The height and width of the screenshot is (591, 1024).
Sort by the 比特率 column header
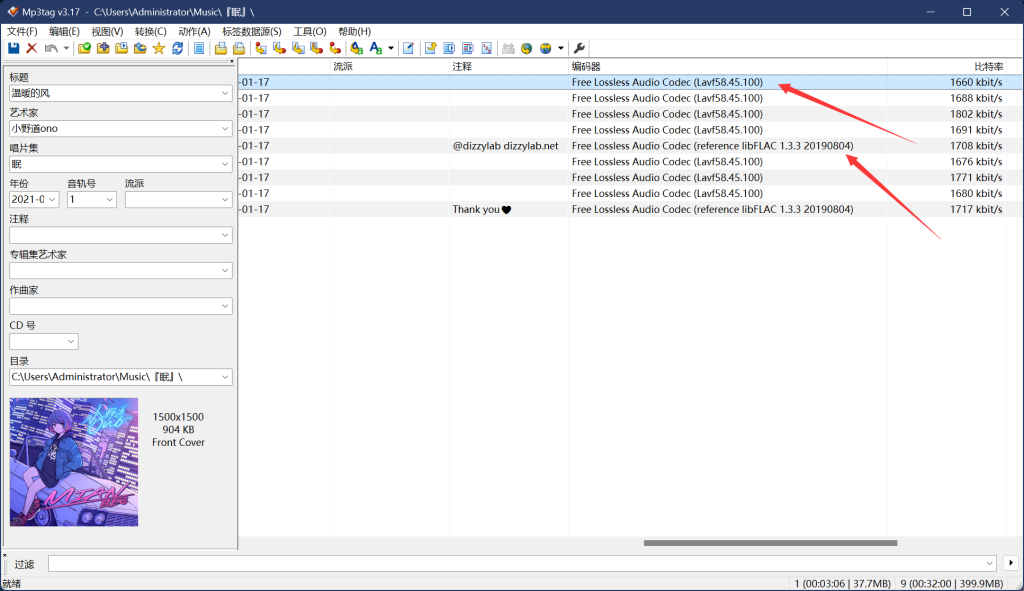click(x=987, y=66)
